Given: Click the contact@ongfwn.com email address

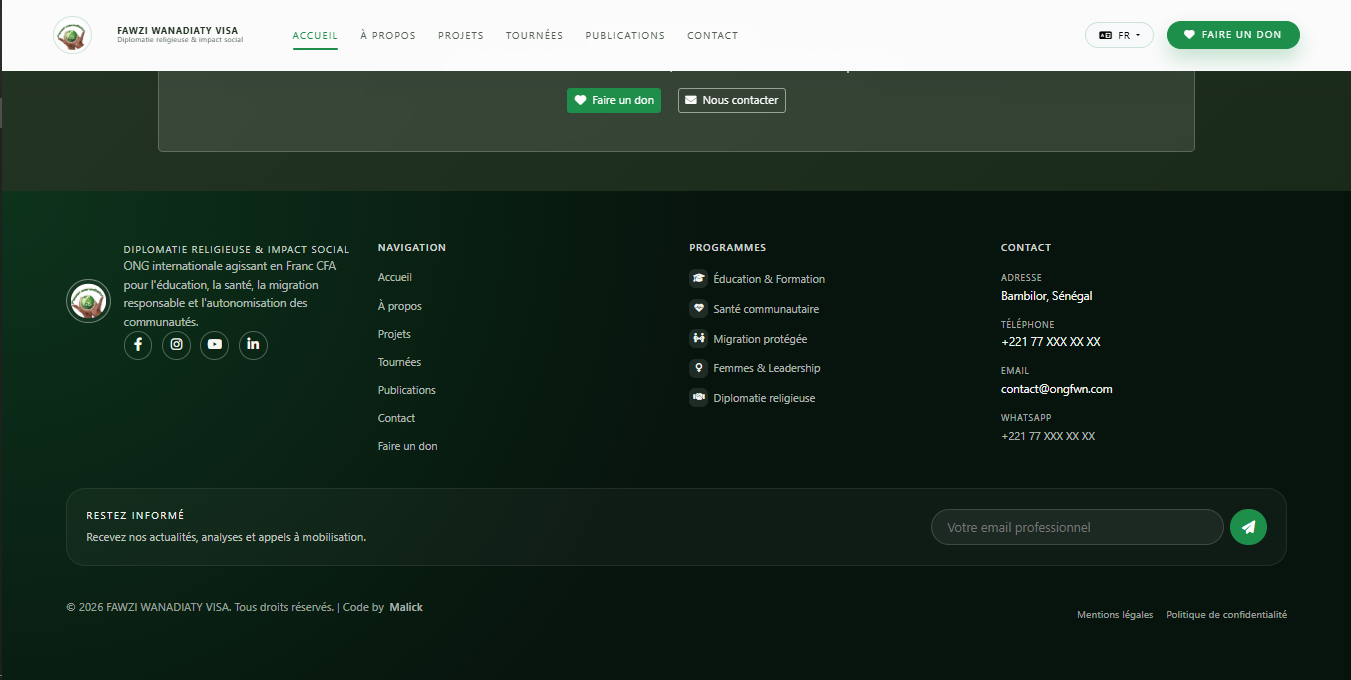Looking at the screenshot, I should 1057,389.
